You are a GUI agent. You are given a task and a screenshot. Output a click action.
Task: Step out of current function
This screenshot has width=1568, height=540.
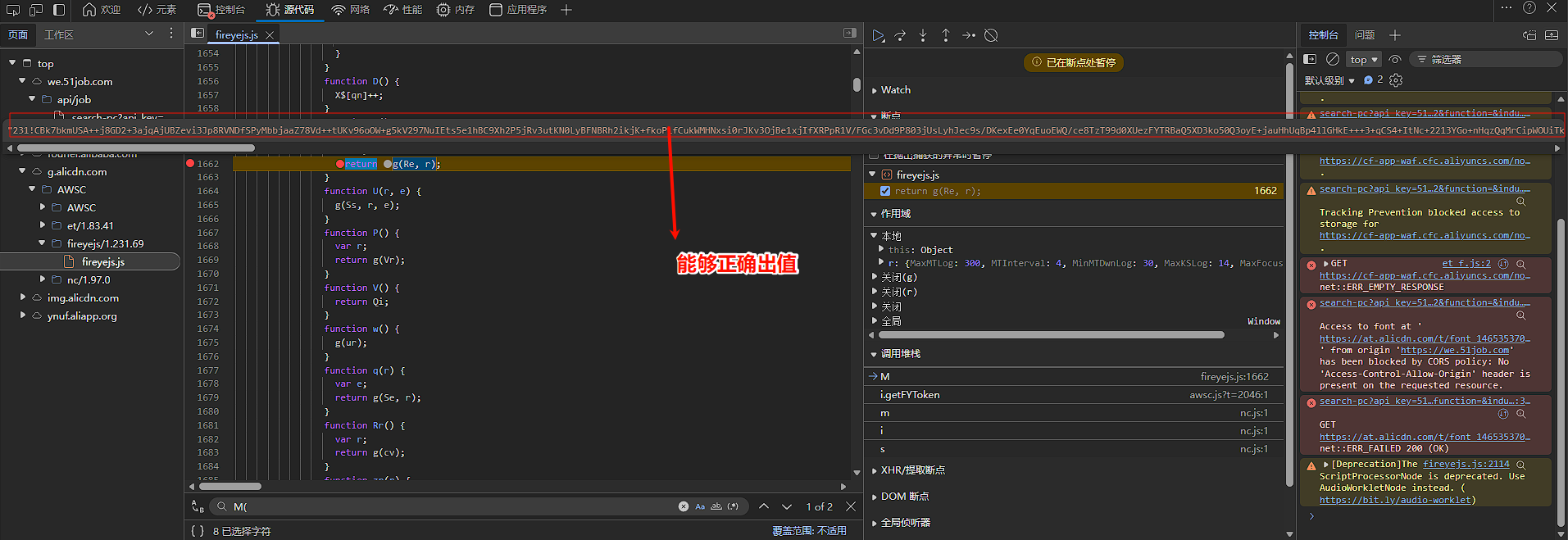(946, 35)
